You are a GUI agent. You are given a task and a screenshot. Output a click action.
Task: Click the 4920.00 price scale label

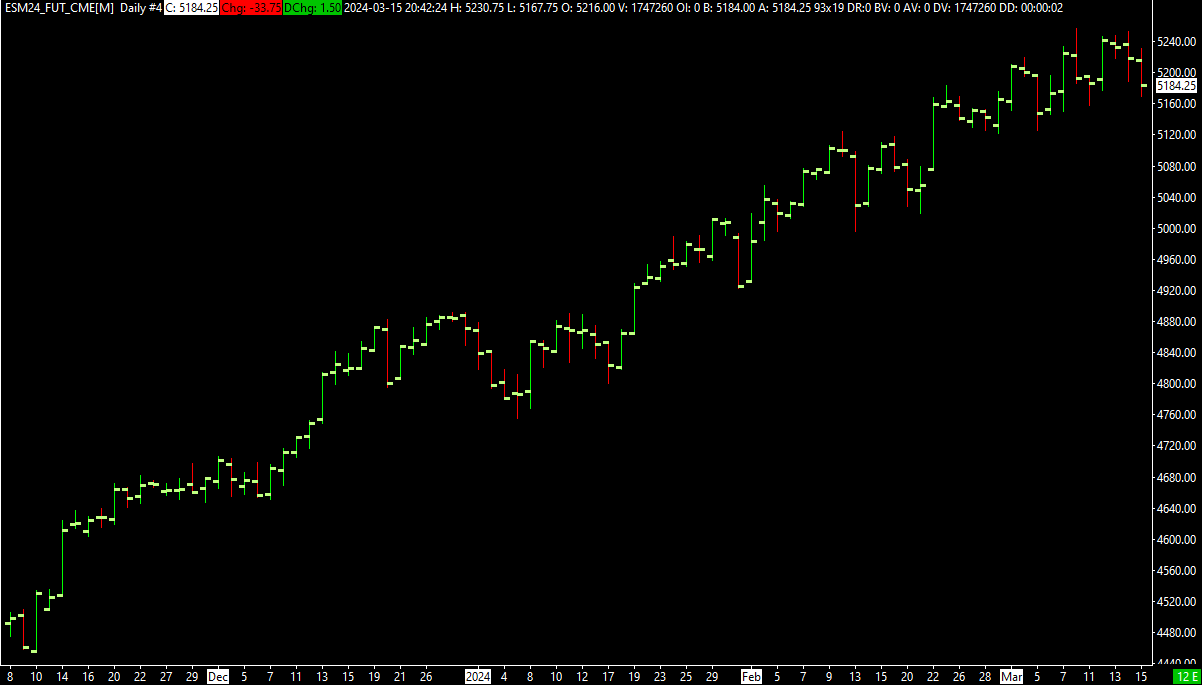pos(1177,291)
